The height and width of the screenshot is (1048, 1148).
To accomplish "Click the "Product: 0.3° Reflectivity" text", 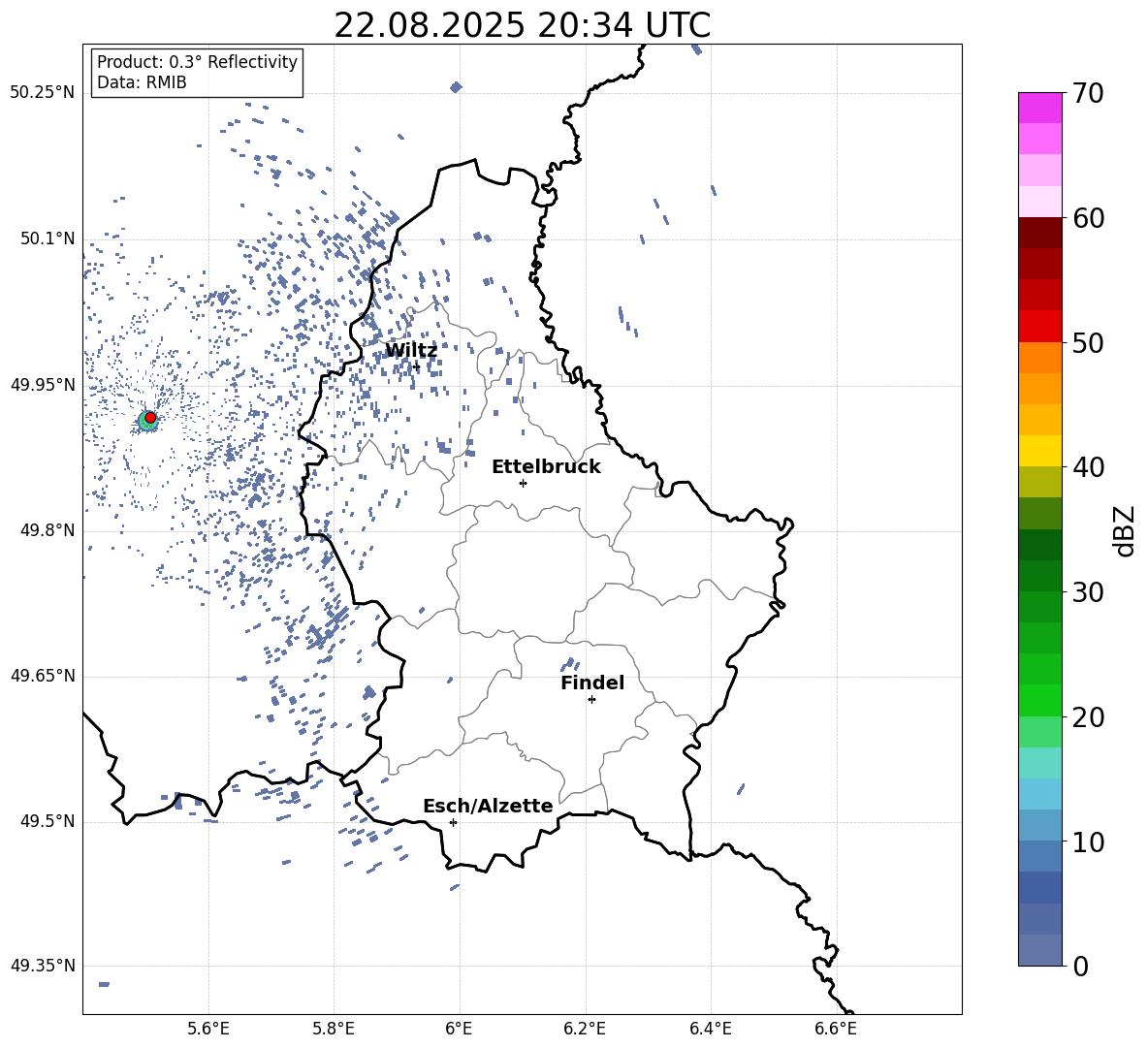I will tap(197, 62).
